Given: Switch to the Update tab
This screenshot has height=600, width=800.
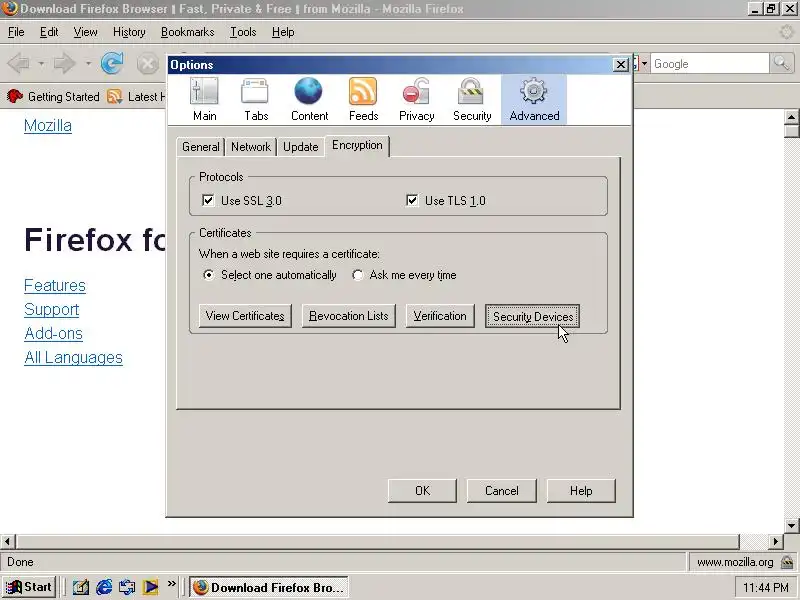Looking at the screenshot, I should click(x=301, y=147).
